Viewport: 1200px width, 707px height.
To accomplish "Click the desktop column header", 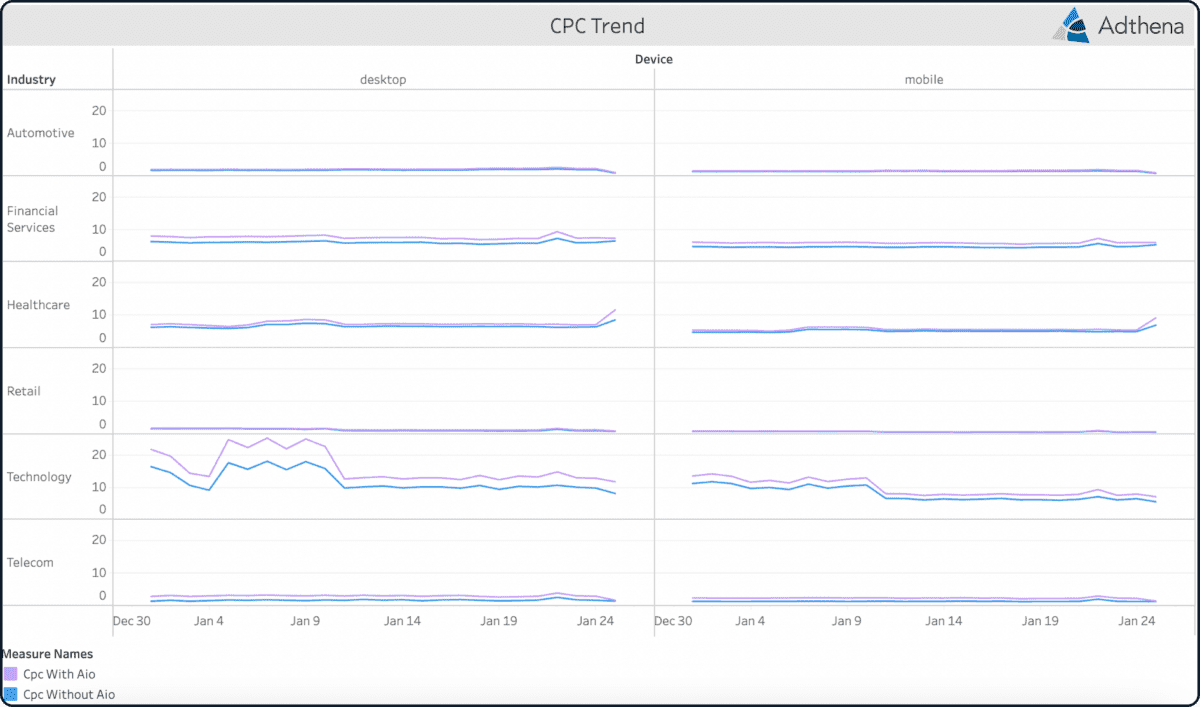I will coord(383,79).
